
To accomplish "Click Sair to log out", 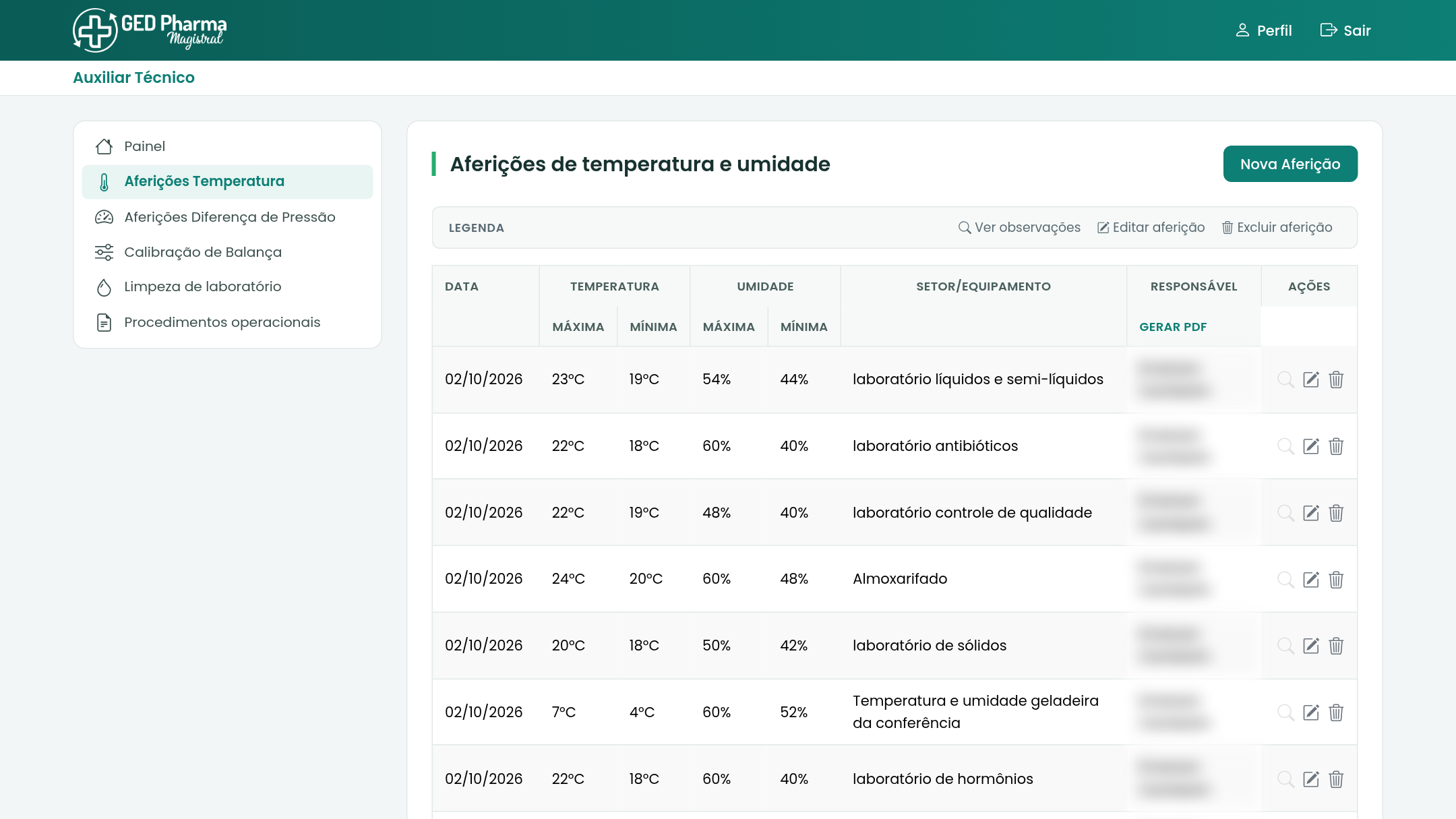I will [x=1345, y=30].
